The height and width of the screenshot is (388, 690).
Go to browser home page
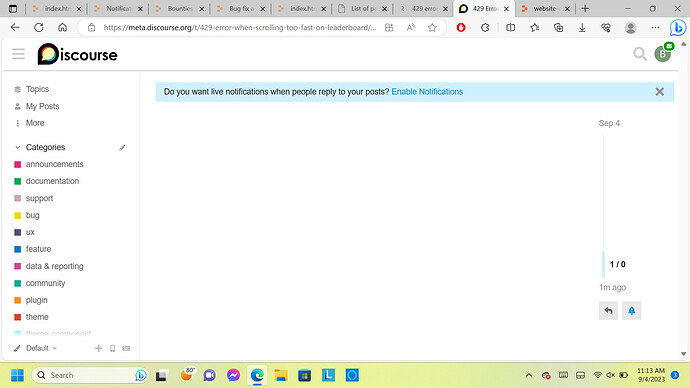coord(62,27)
